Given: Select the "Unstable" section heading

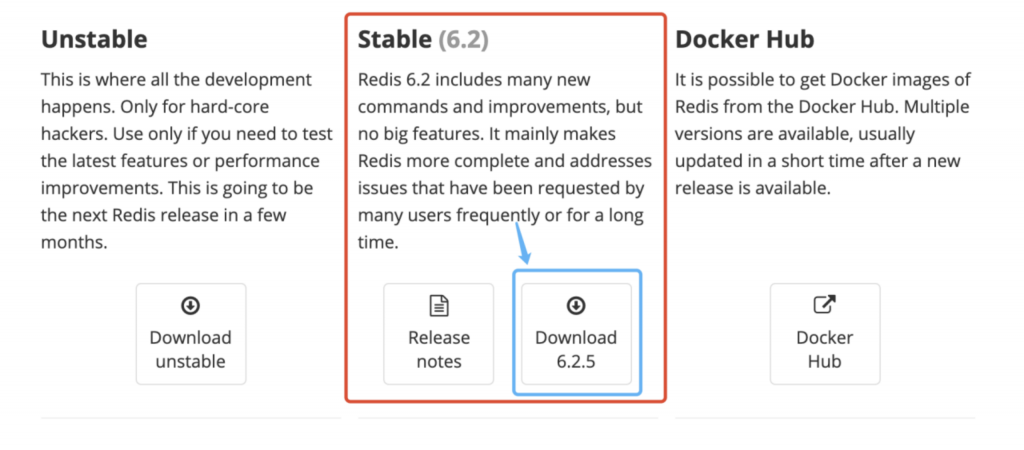Looking at the screenshot, I should [94, 40].
